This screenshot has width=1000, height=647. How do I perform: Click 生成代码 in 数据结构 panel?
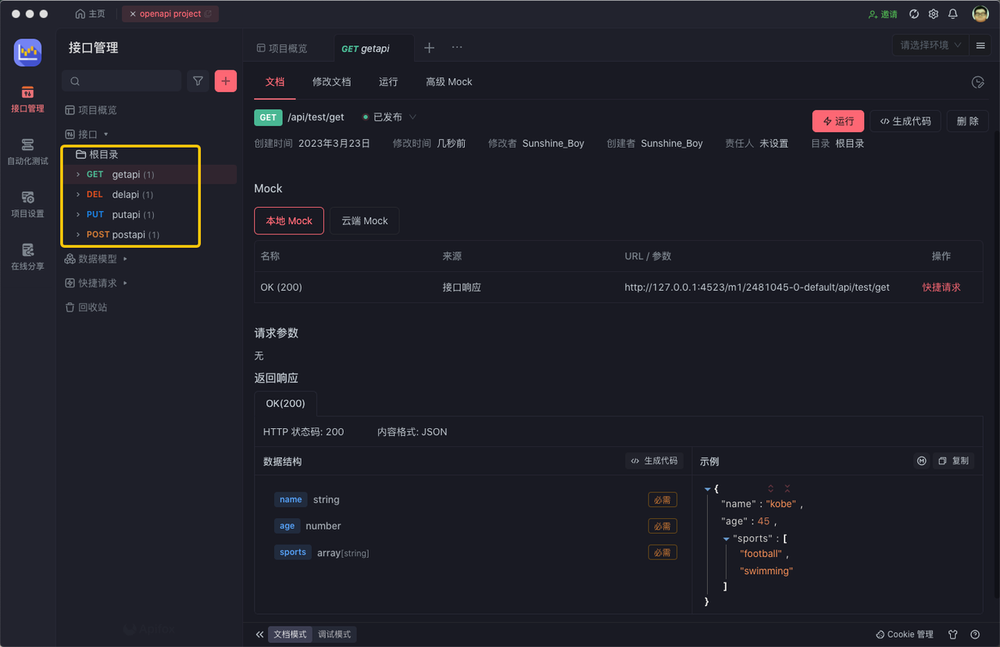point(654,461)
